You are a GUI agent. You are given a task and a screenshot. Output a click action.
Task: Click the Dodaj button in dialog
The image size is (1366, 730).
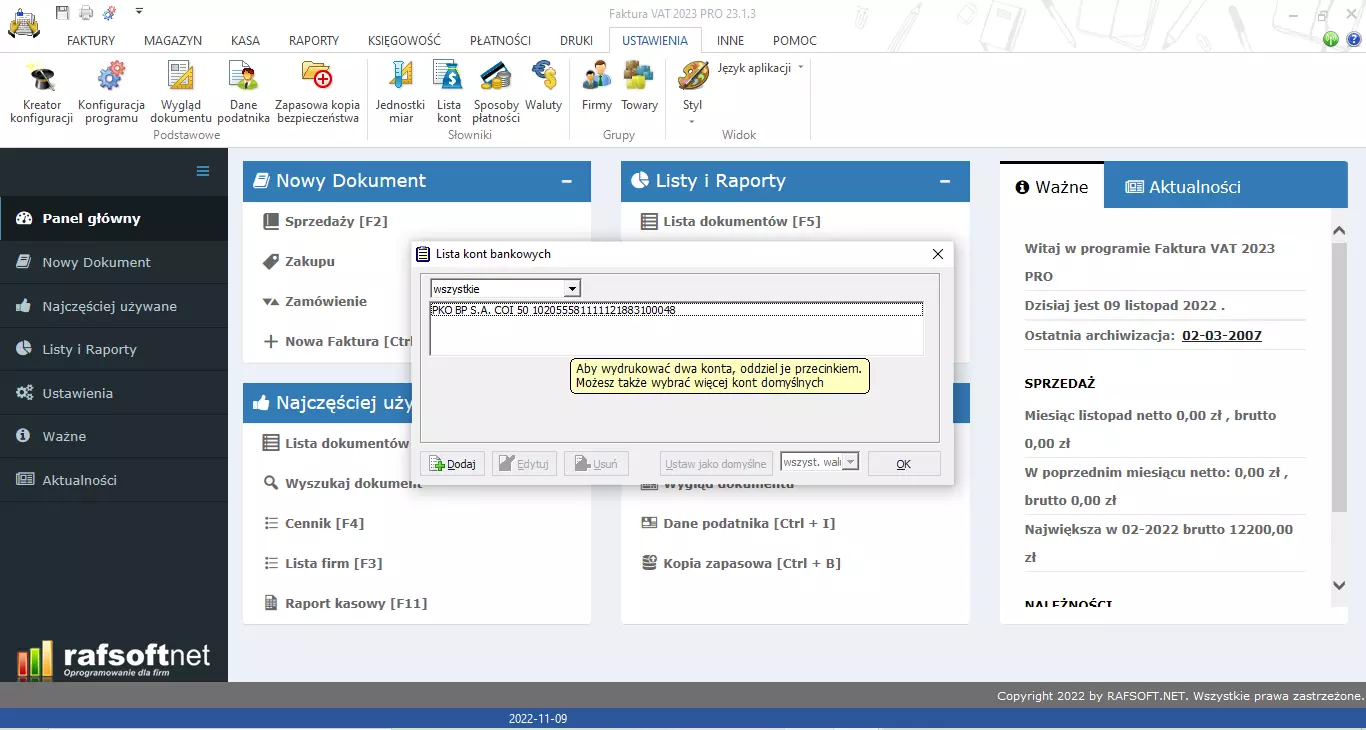453,464
